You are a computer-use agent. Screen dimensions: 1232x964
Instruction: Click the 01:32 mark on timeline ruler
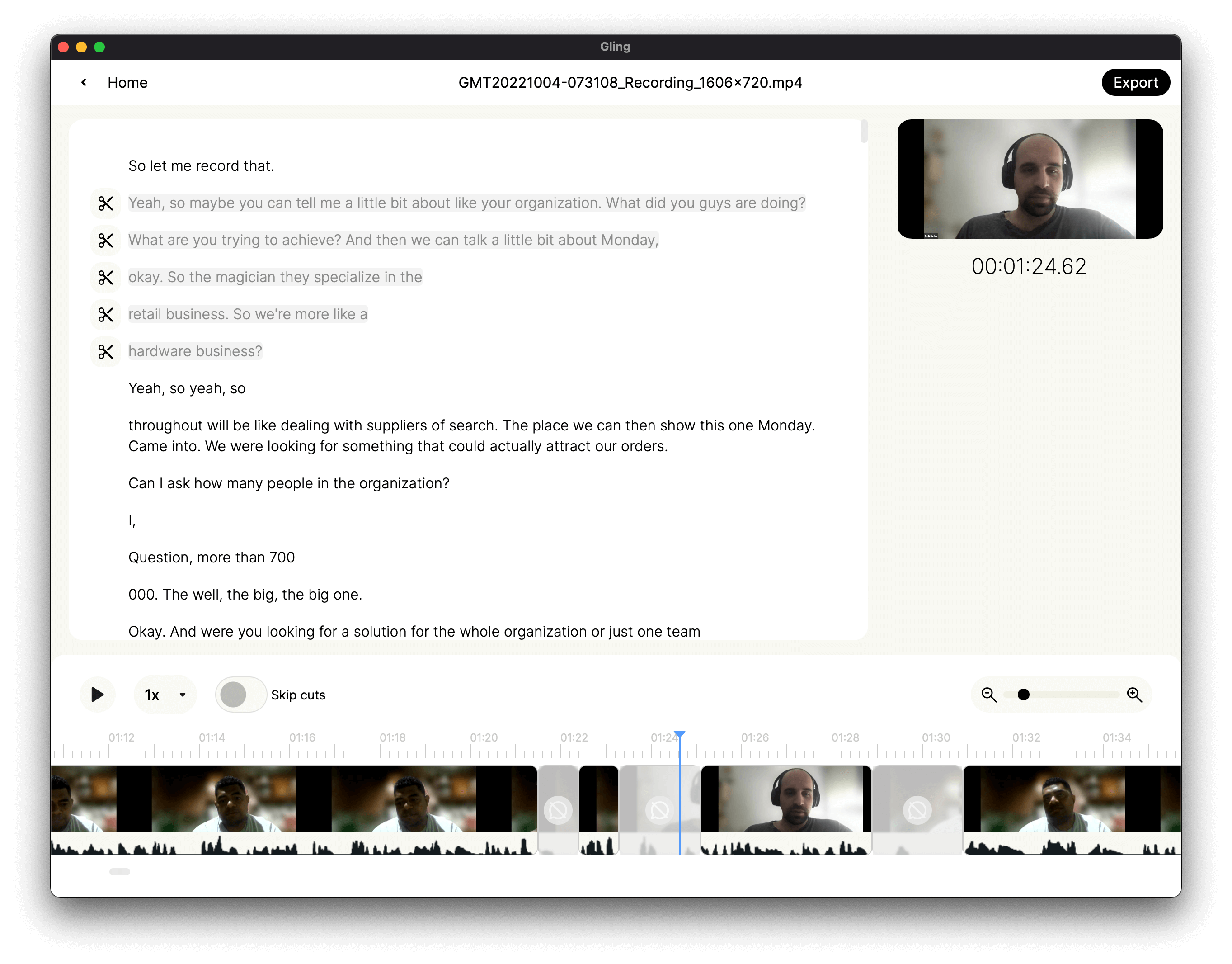coord(1026,737)
